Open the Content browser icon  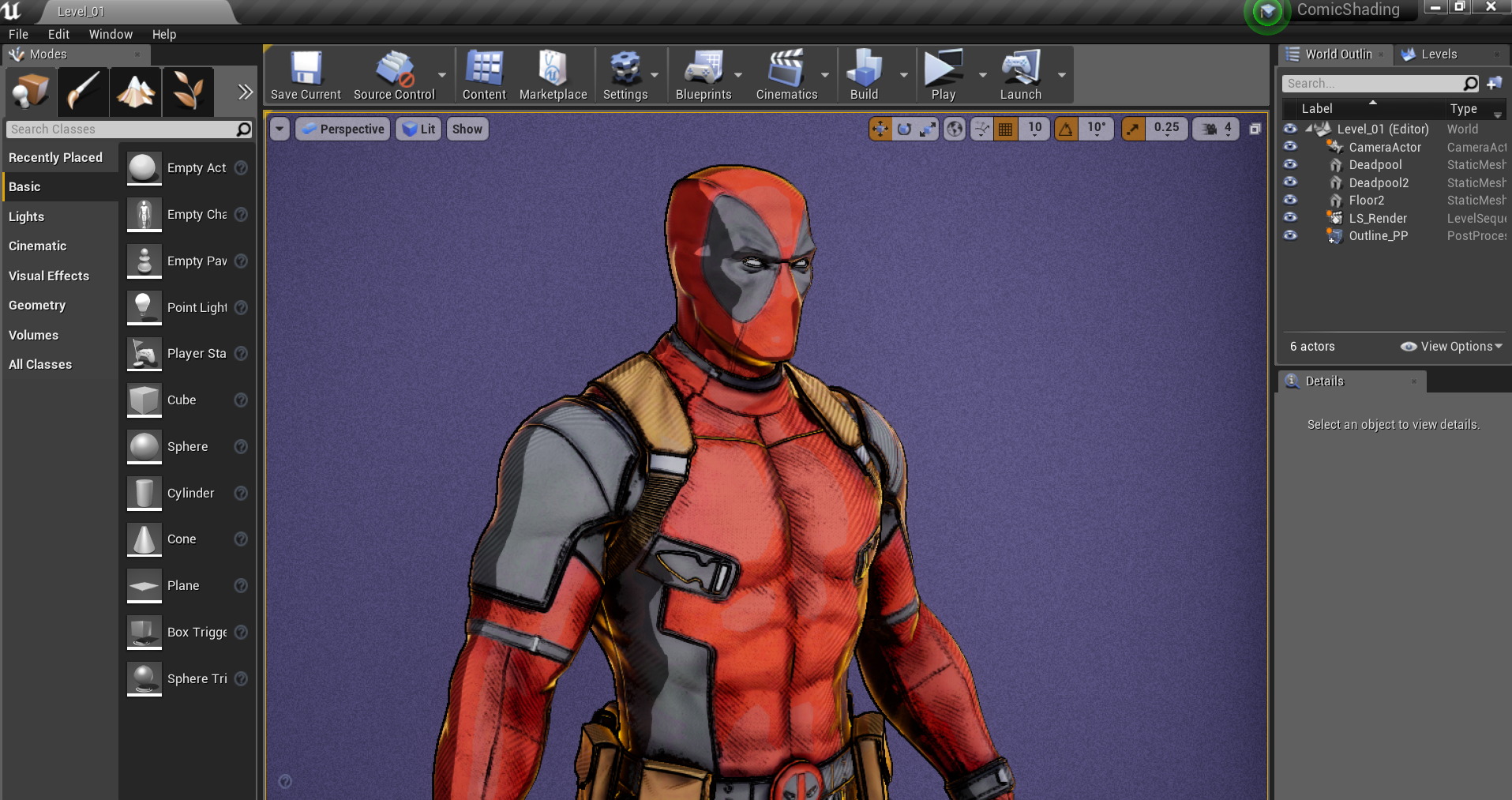pos(484,75)
